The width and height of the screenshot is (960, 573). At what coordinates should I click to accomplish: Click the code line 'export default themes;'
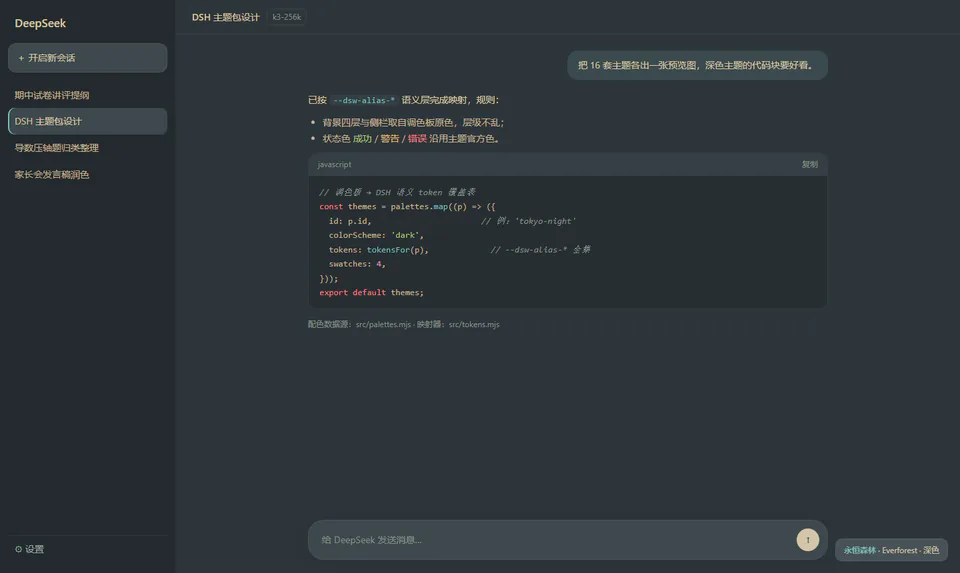click(371, 293)
